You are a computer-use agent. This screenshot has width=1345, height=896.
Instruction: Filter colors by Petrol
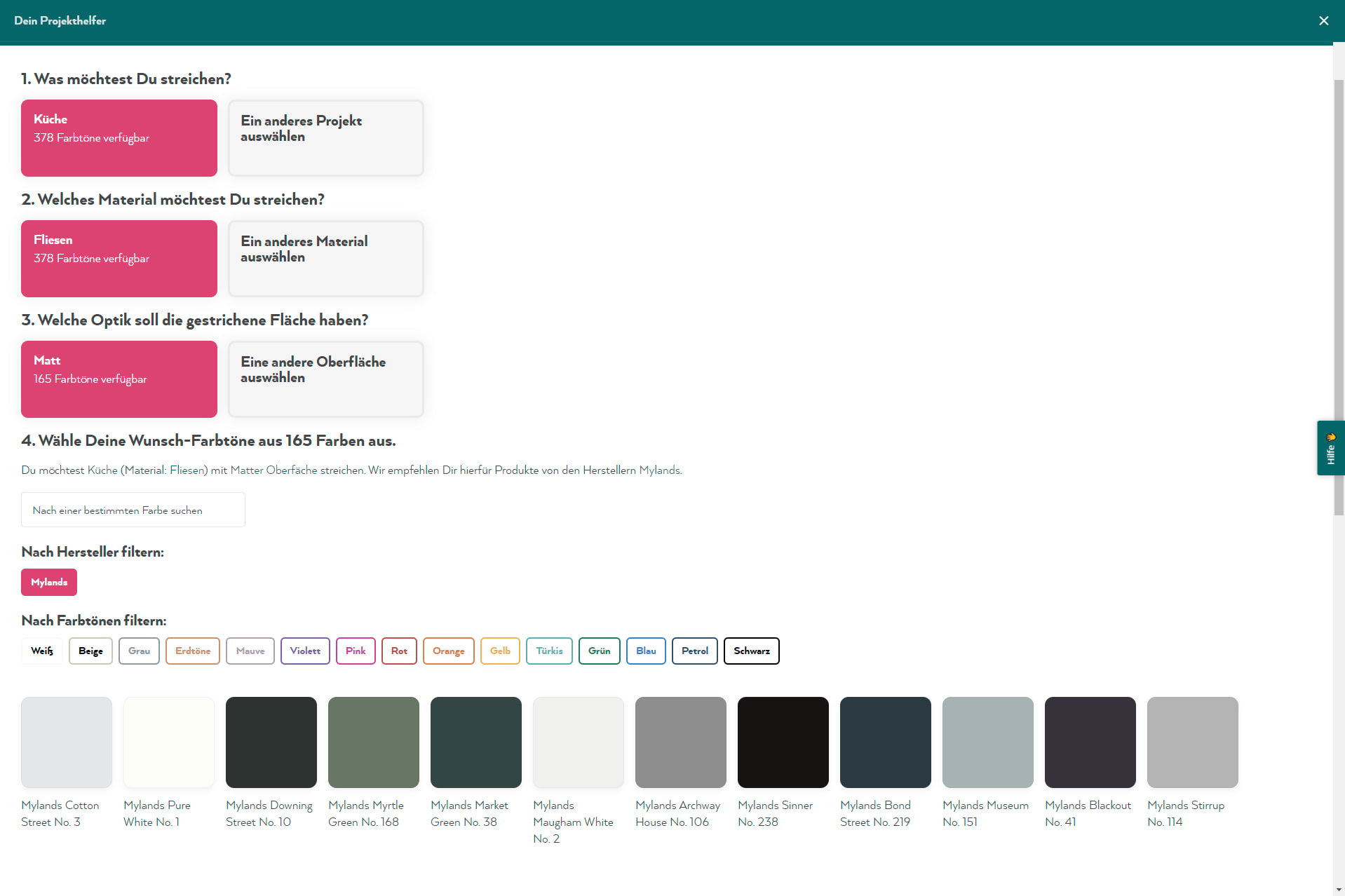pos(695,651)
